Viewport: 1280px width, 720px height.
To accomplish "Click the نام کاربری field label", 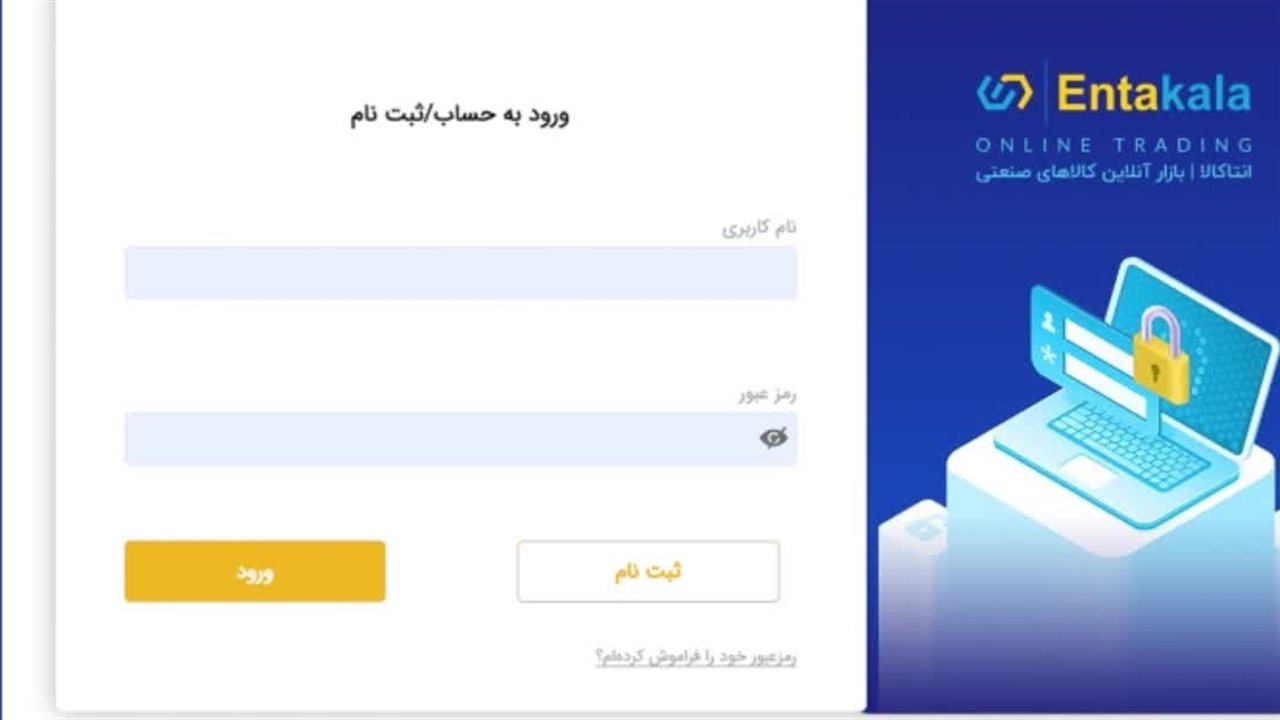I will pyautogui.click(x=759, y=228).
